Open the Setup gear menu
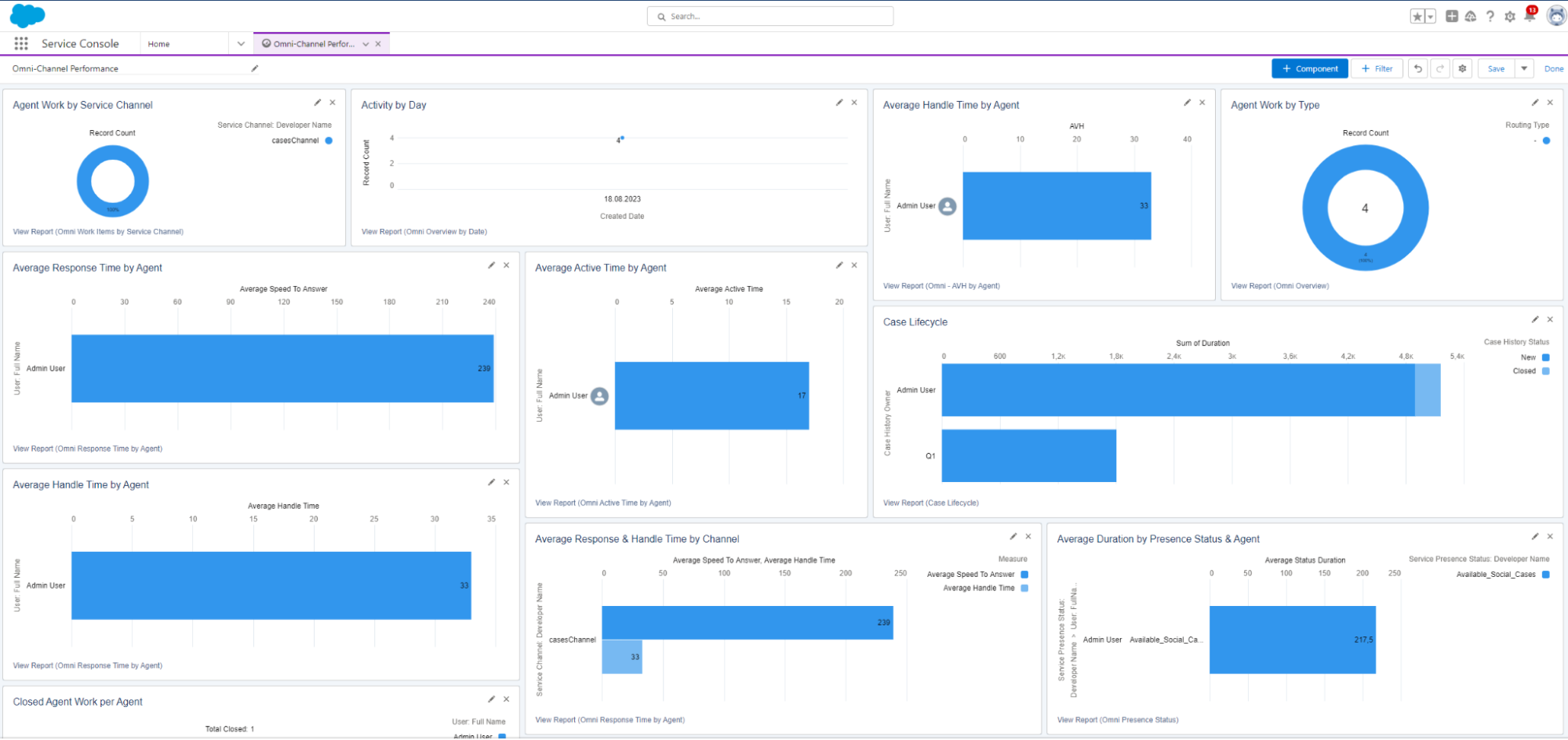1568x740 pixels. pos(1509,16)
